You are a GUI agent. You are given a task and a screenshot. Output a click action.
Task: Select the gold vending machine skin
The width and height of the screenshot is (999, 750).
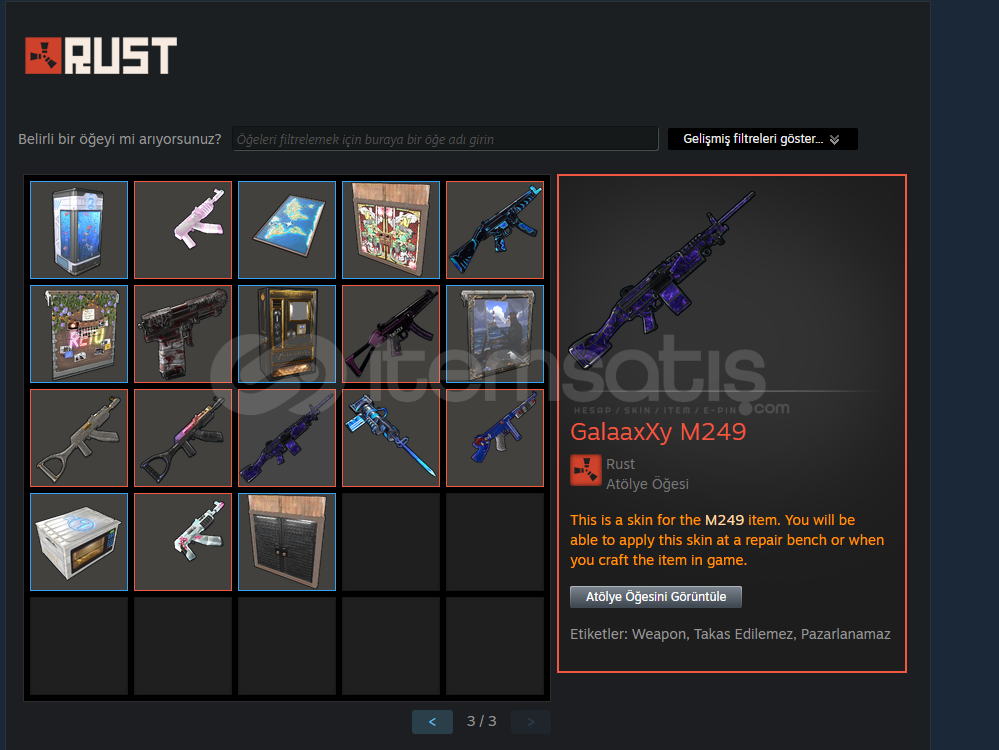[287, 334]
